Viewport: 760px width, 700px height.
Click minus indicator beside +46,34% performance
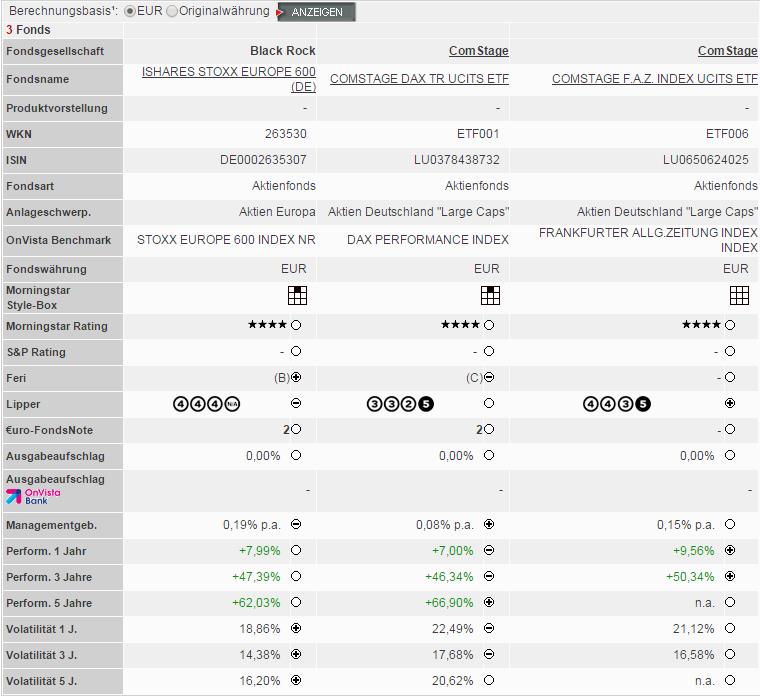tap(489, 576)
